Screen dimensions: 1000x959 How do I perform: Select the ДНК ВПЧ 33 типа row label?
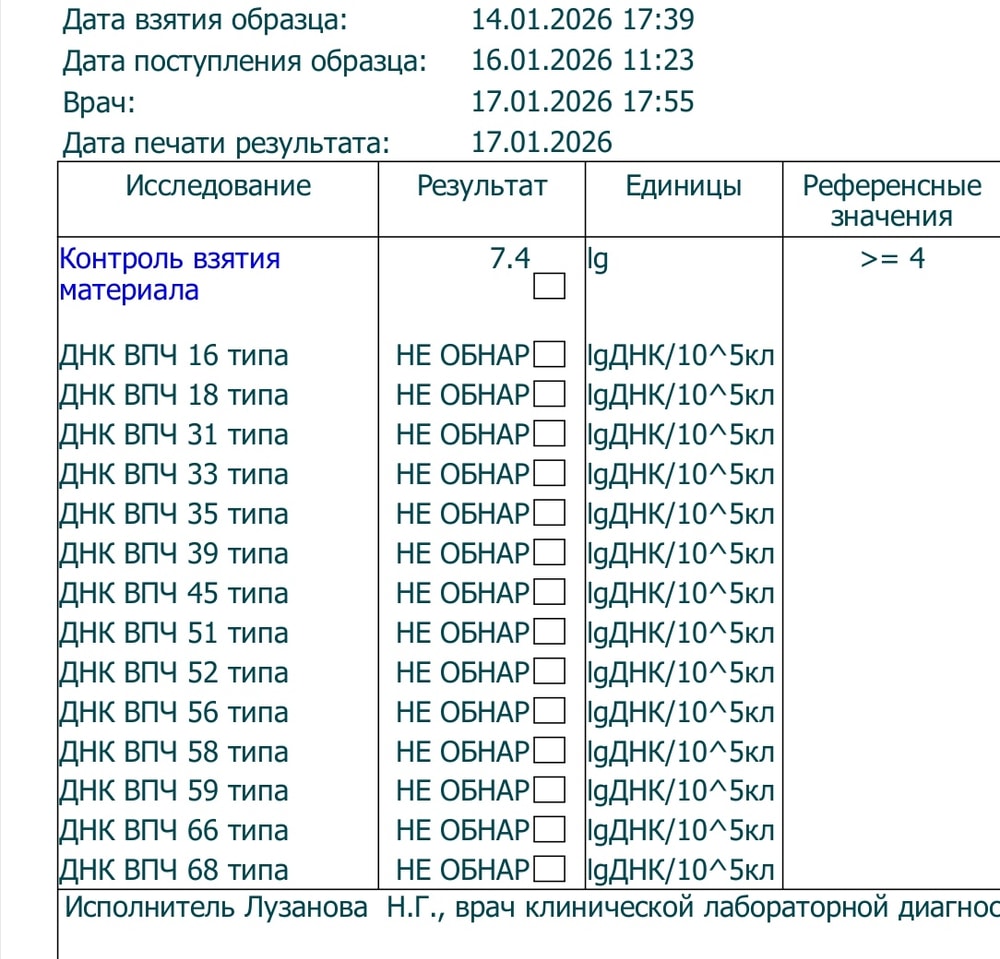point(173,474)
